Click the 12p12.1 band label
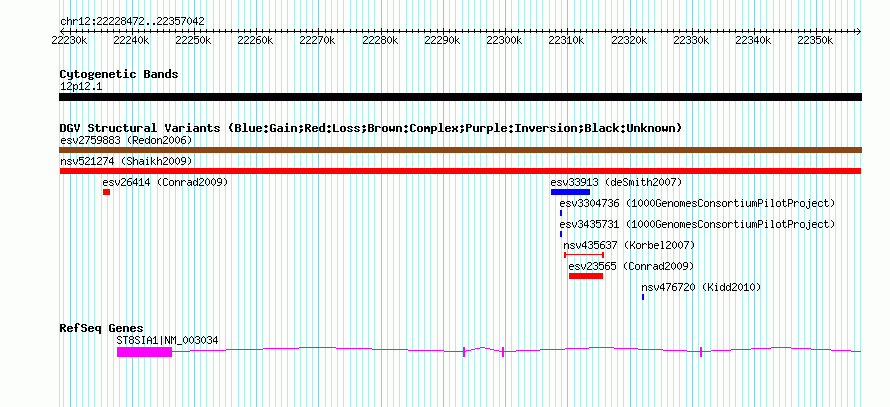 pyautogui.click(x=81, y=87)
